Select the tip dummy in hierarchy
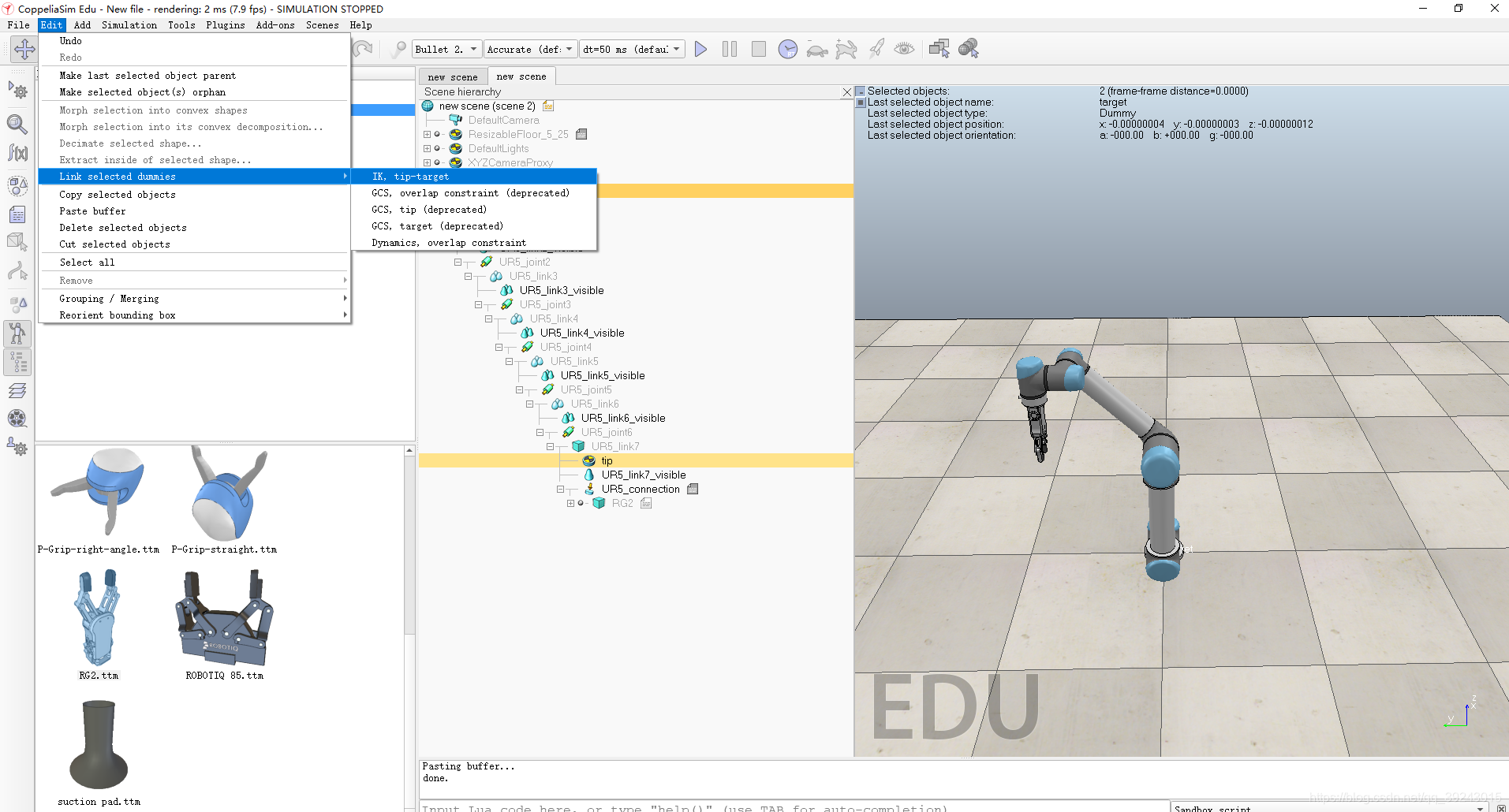This screenshot has width=1509, height=812. tap(607, 460)
